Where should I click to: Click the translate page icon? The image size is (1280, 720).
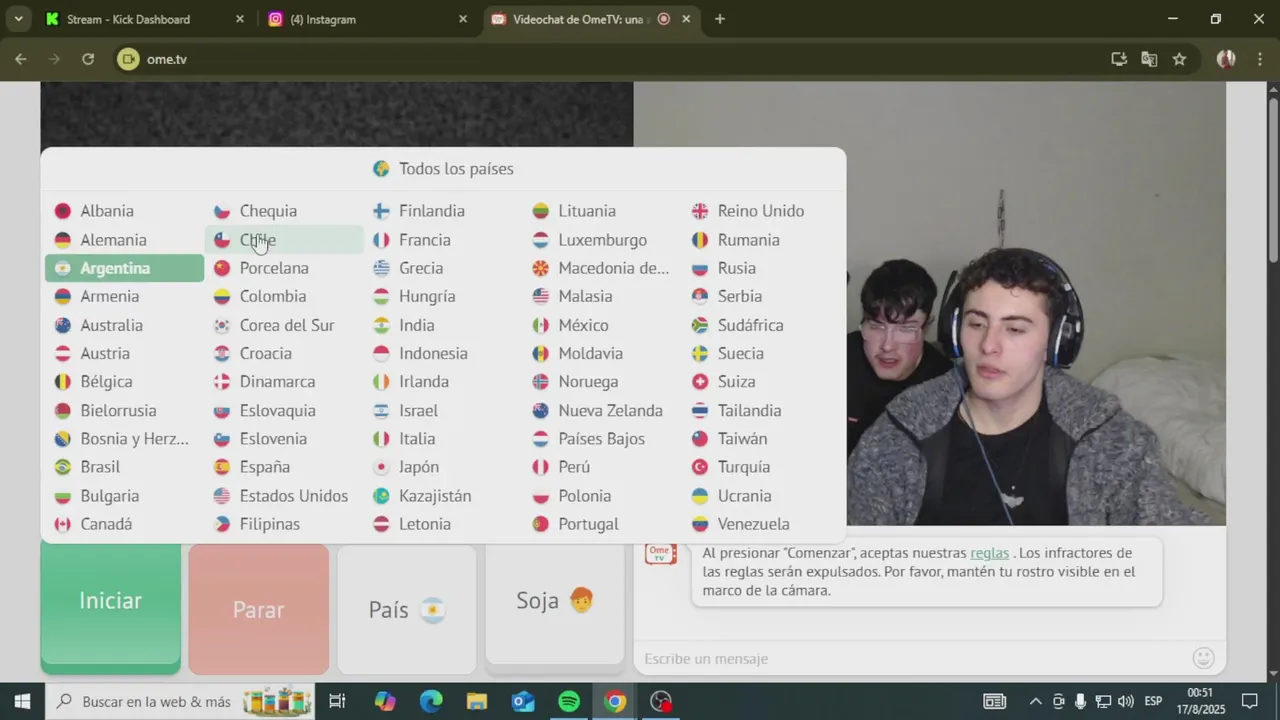click(1149, 59)
